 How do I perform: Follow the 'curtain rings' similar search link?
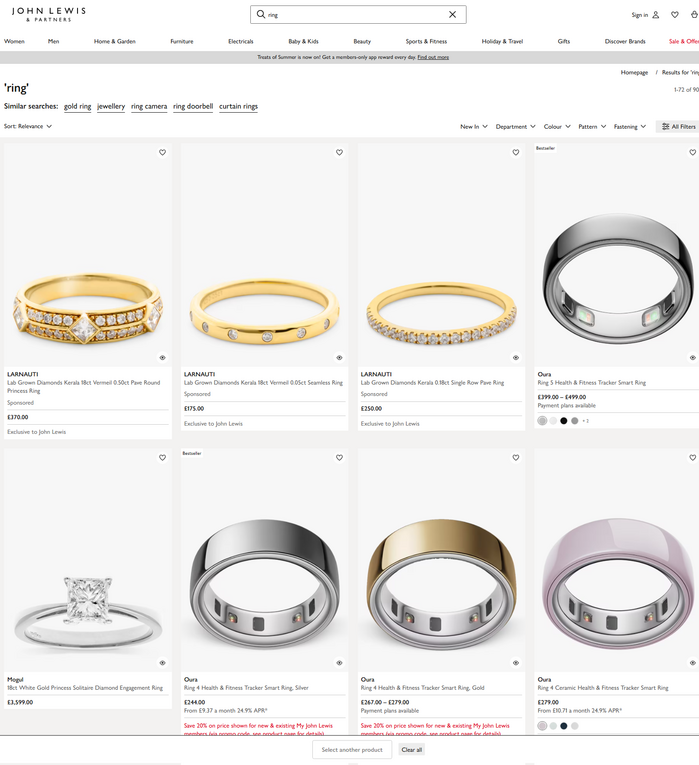tap(239, 106)
